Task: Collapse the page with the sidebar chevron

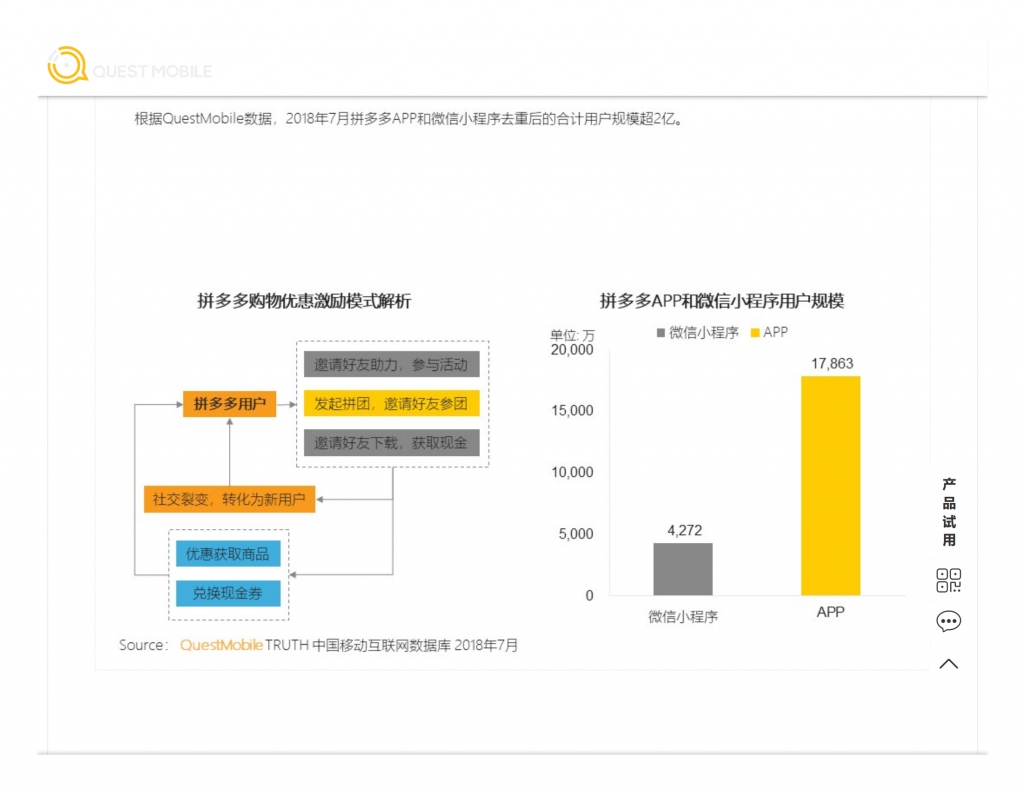Action: point(948,663)
